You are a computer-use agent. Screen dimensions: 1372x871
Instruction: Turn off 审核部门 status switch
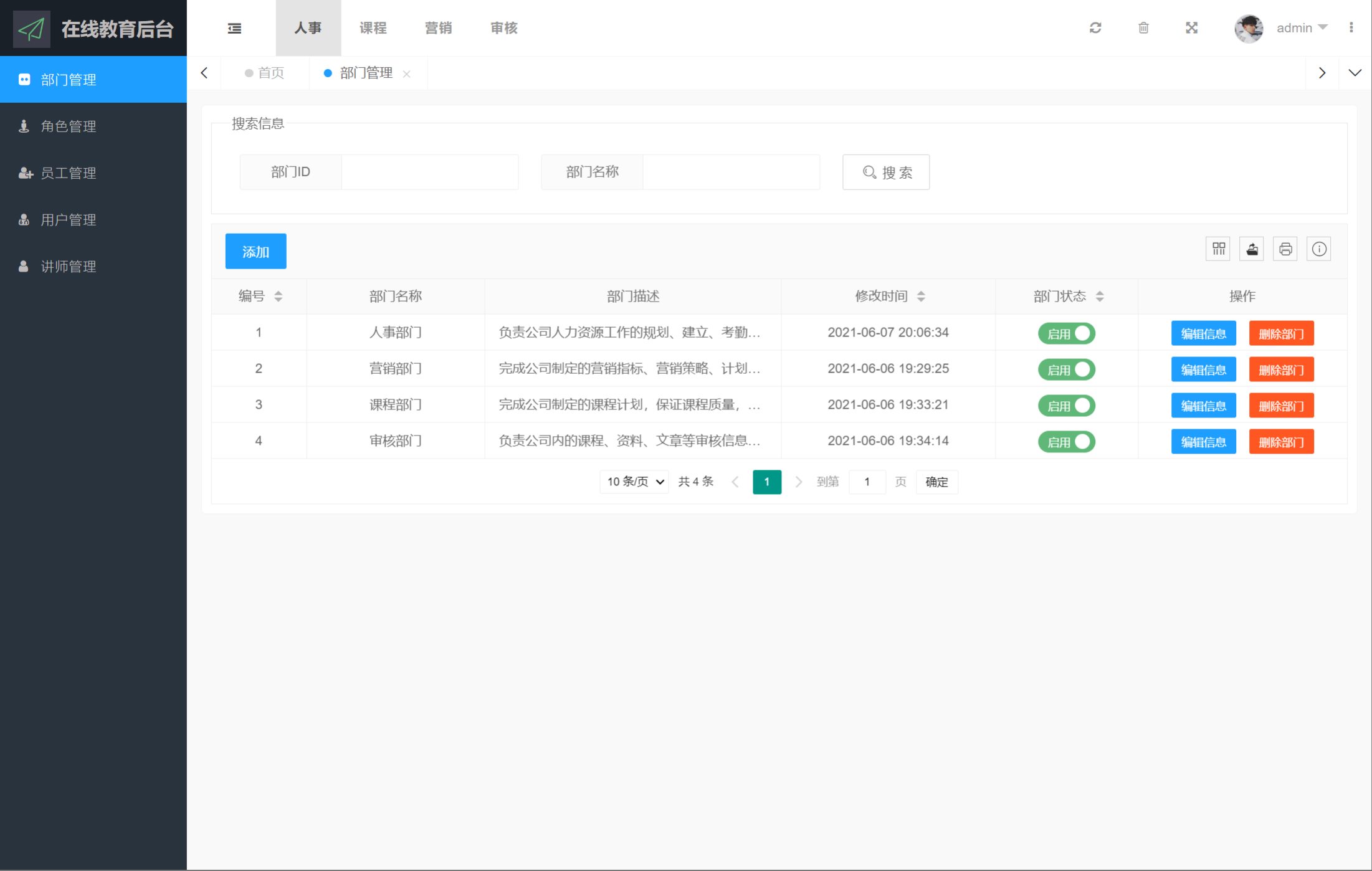pyautogui.click(x=1066, y=442)
